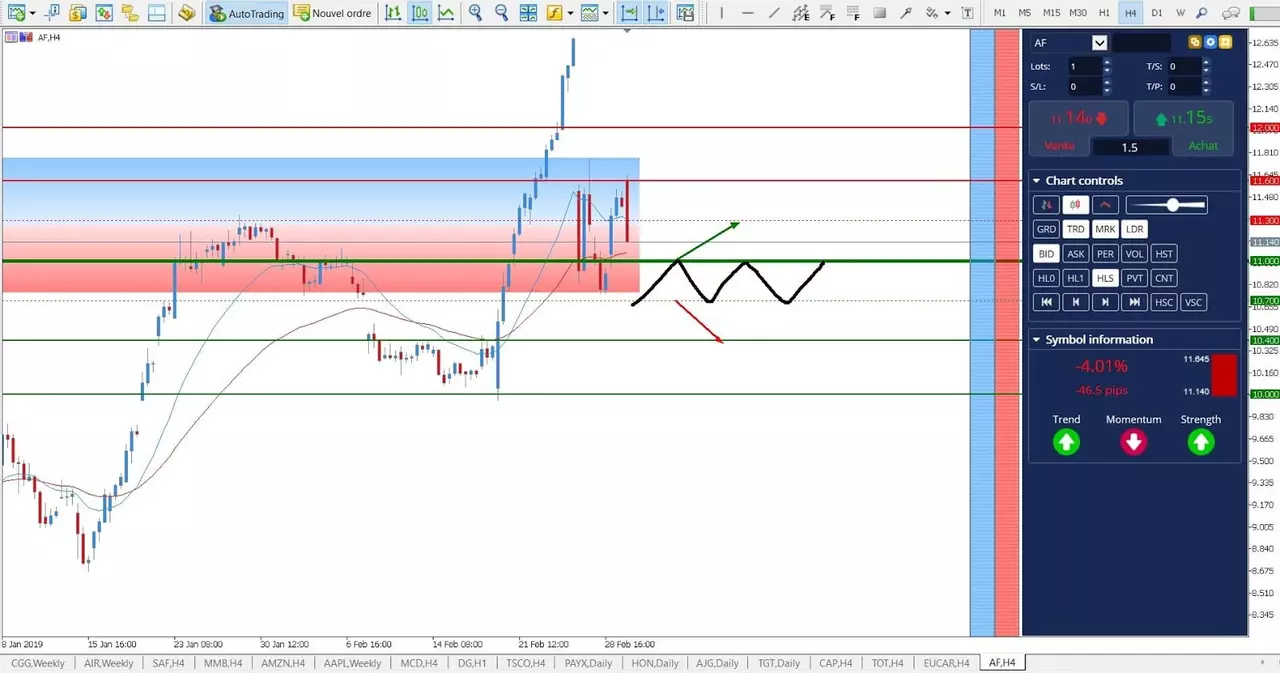The height and width of the screenshot is (673, 1280).
Task: Toggle the ASK line button
Action: point(1075,254)
